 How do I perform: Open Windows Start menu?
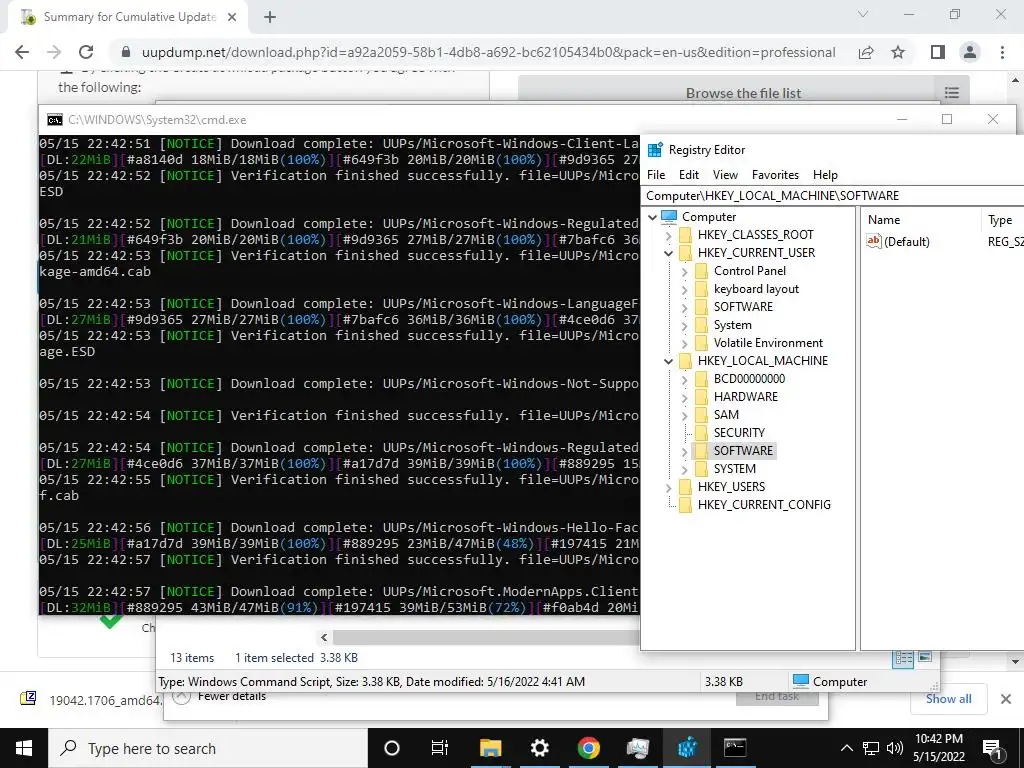click(24, 748)
